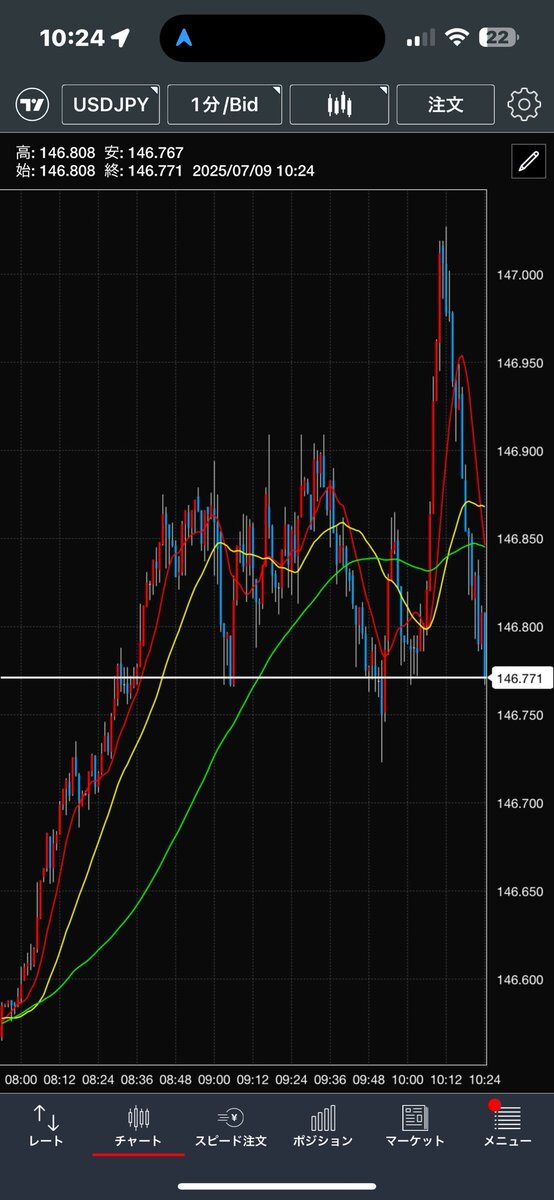554x1200 pixels.
Task: Select the チャート tab
Action: click(x=138, y=1126)
